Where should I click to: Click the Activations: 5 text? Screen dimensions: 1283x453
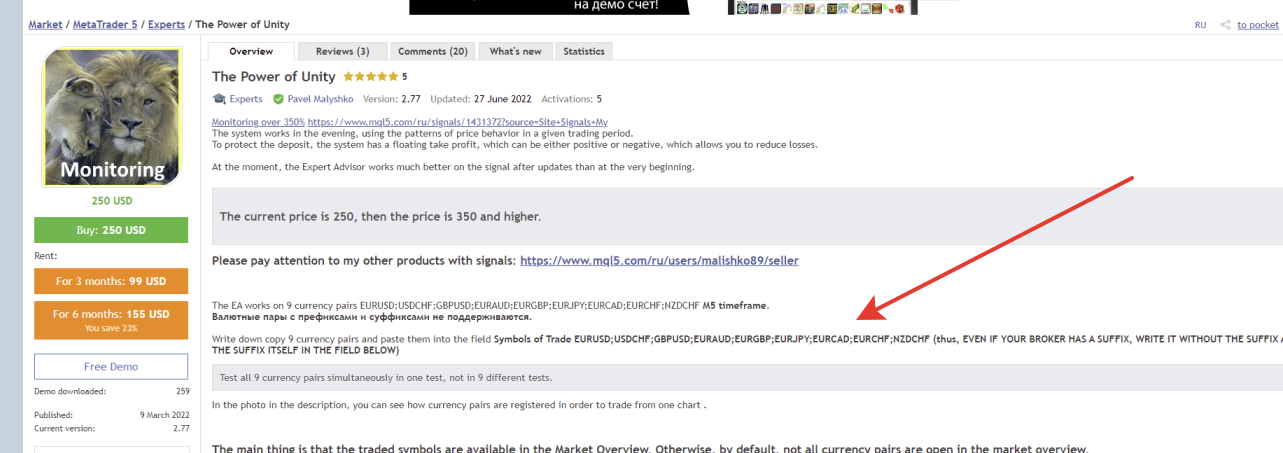click(572, 99)
